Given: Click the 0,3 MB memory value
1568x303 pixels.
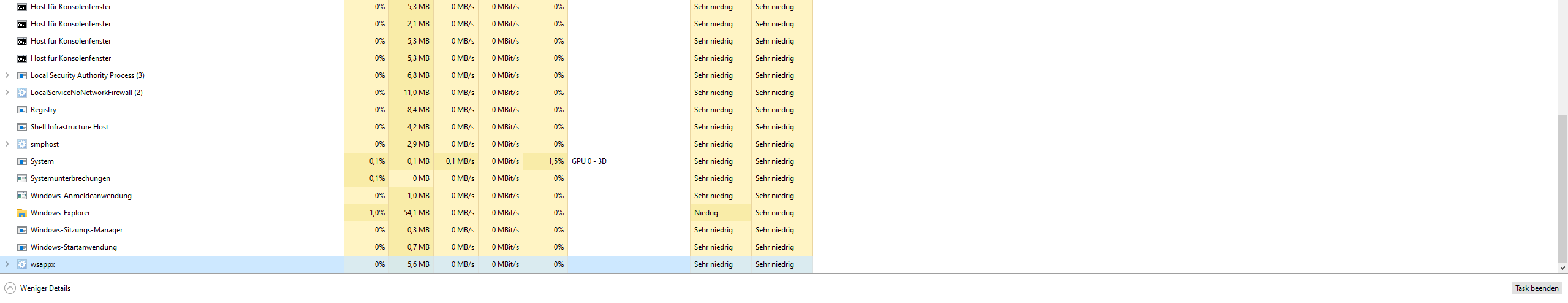Looking at the screenshot, I should click(x=419, y=230).
